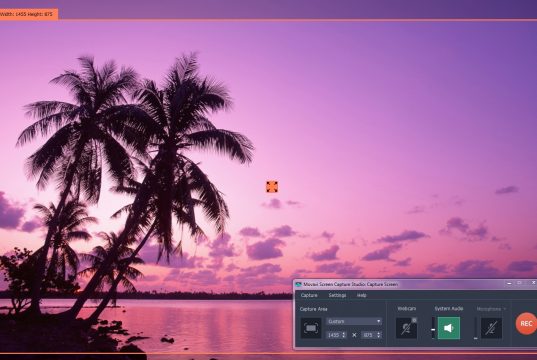Start recording with the REC button
This screenshot has height=360, width=537.
[526, 323]
